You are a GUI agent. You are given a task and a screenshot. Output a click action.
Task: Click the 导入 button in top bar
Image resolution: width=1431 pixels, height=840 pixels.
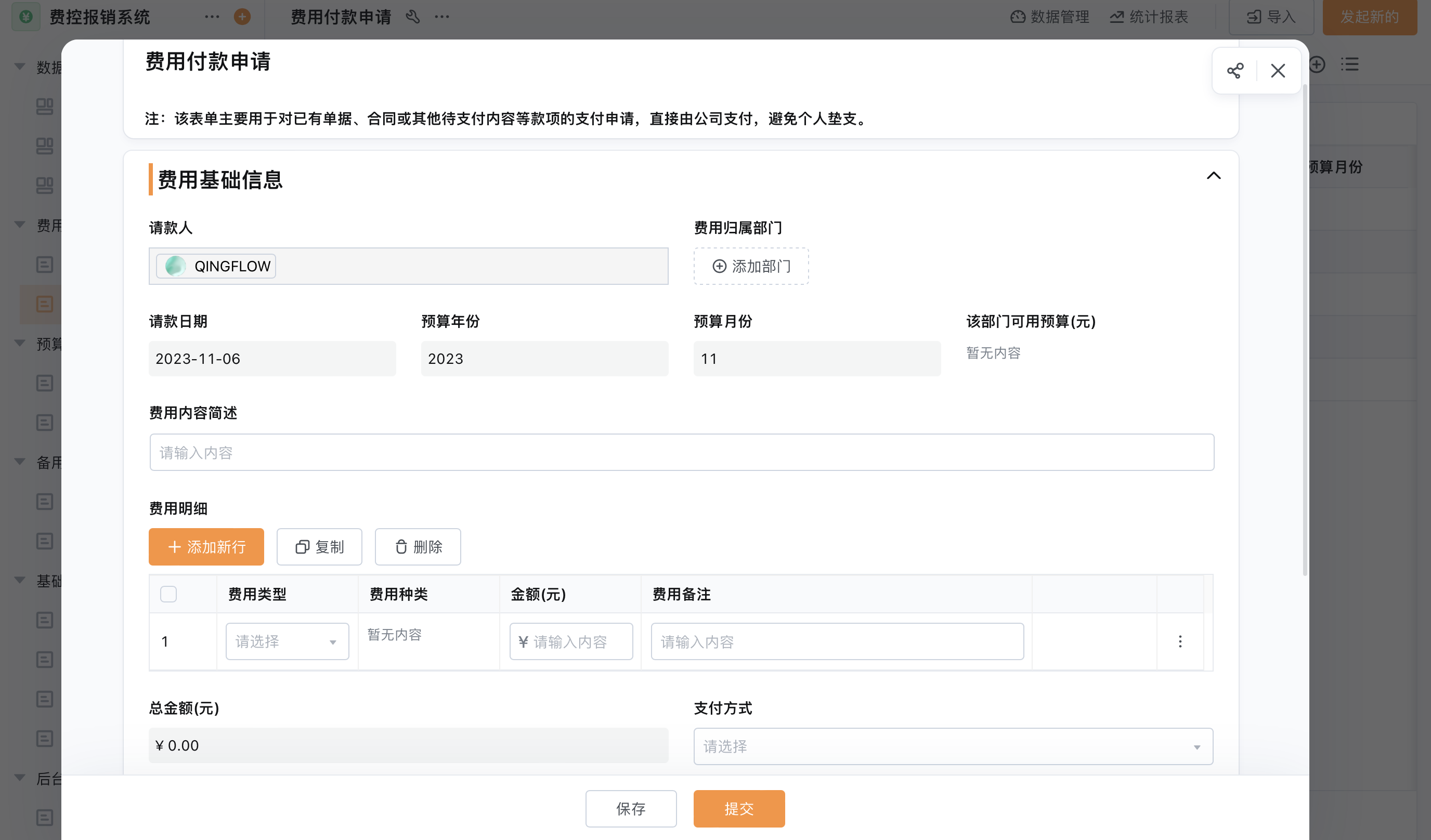1271,17
